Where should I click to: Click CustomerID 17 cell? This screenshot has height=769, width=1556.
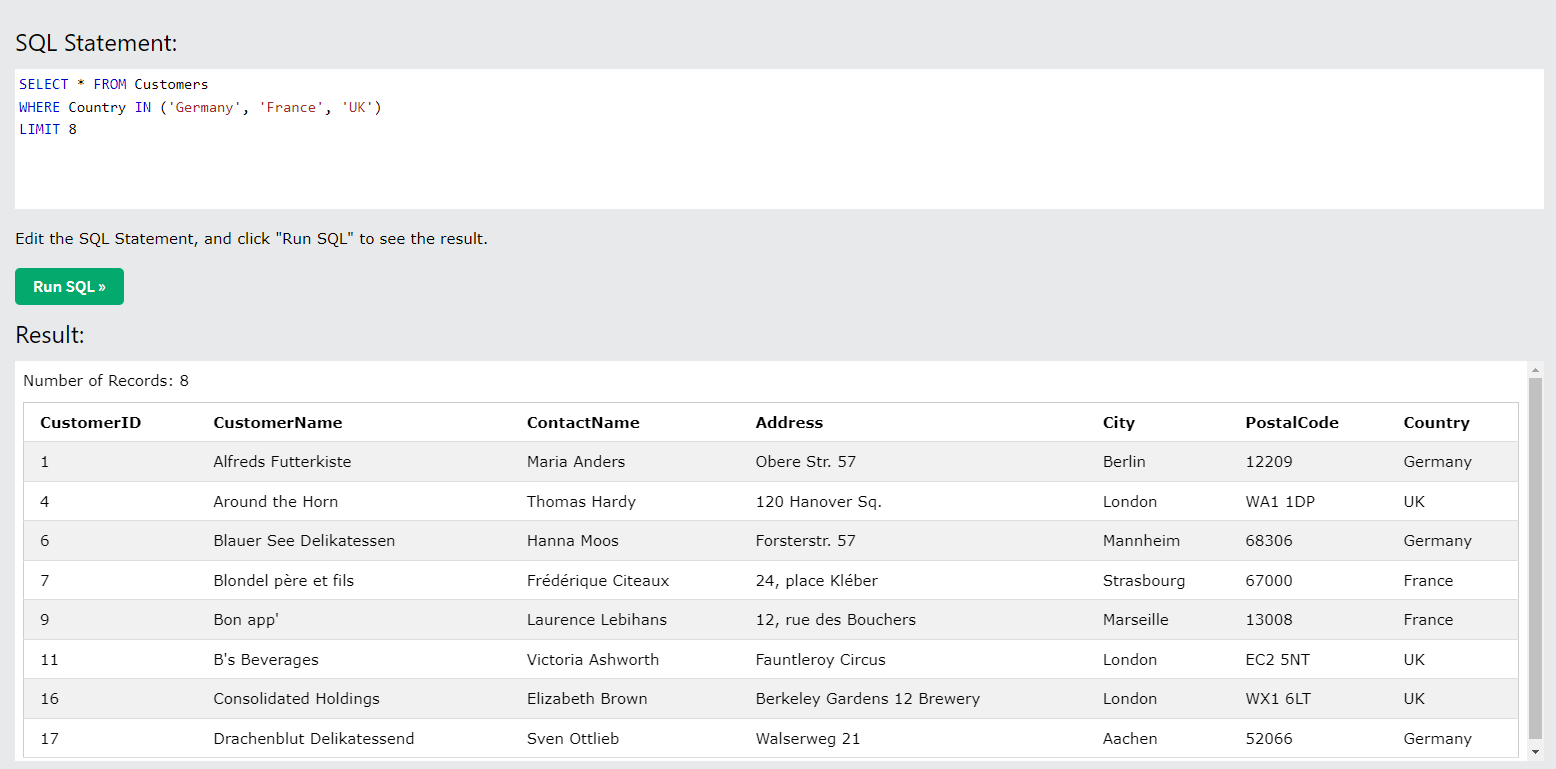tap(49, 739)
